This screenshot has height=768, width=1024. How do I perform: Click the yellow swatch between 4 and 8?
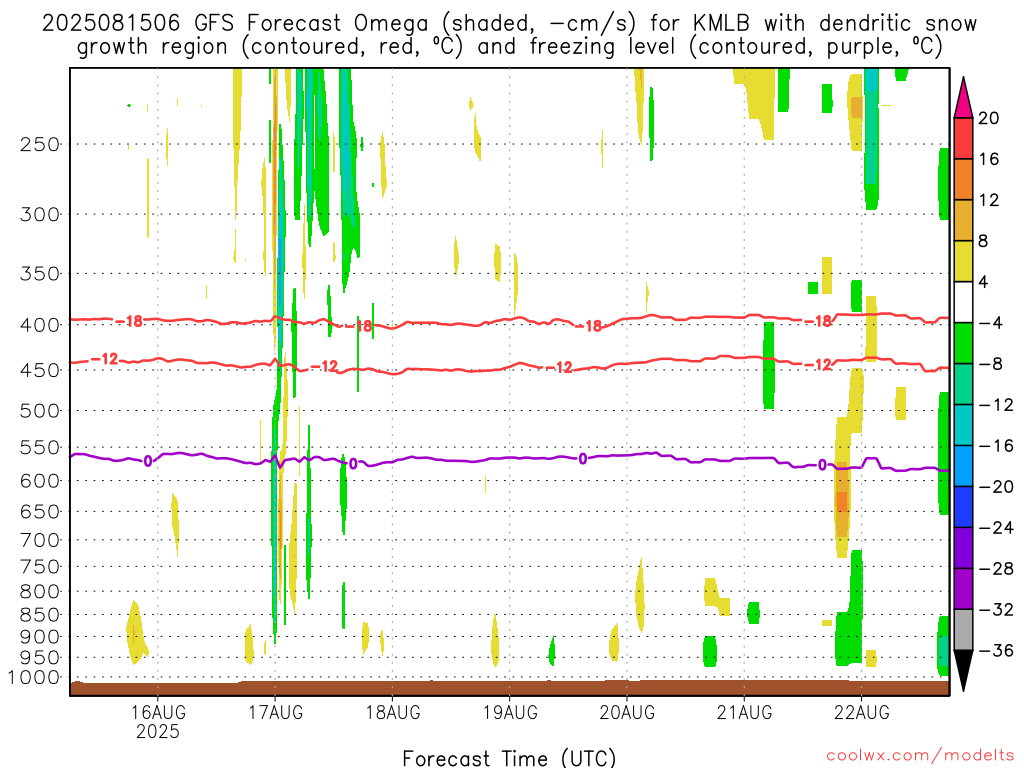coord(963,261)
